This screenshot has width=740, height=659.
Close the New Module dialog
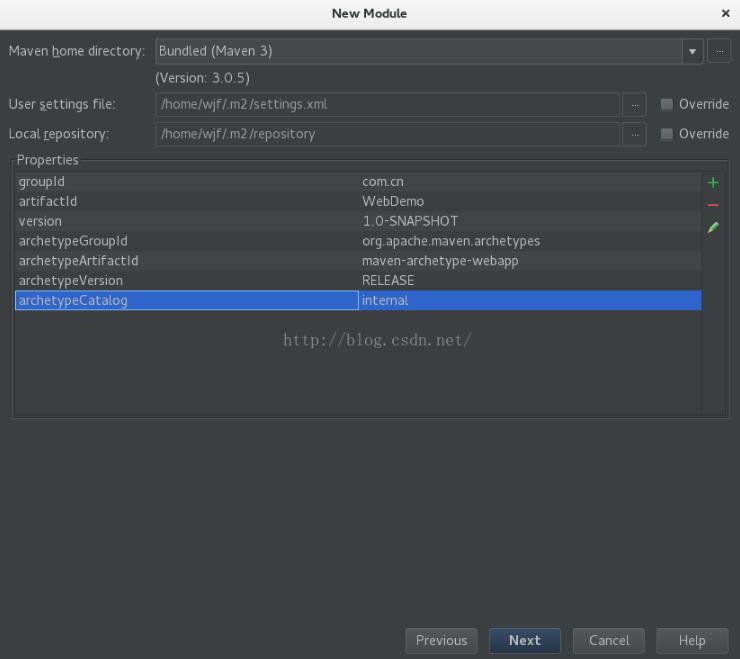click(726, 13)
